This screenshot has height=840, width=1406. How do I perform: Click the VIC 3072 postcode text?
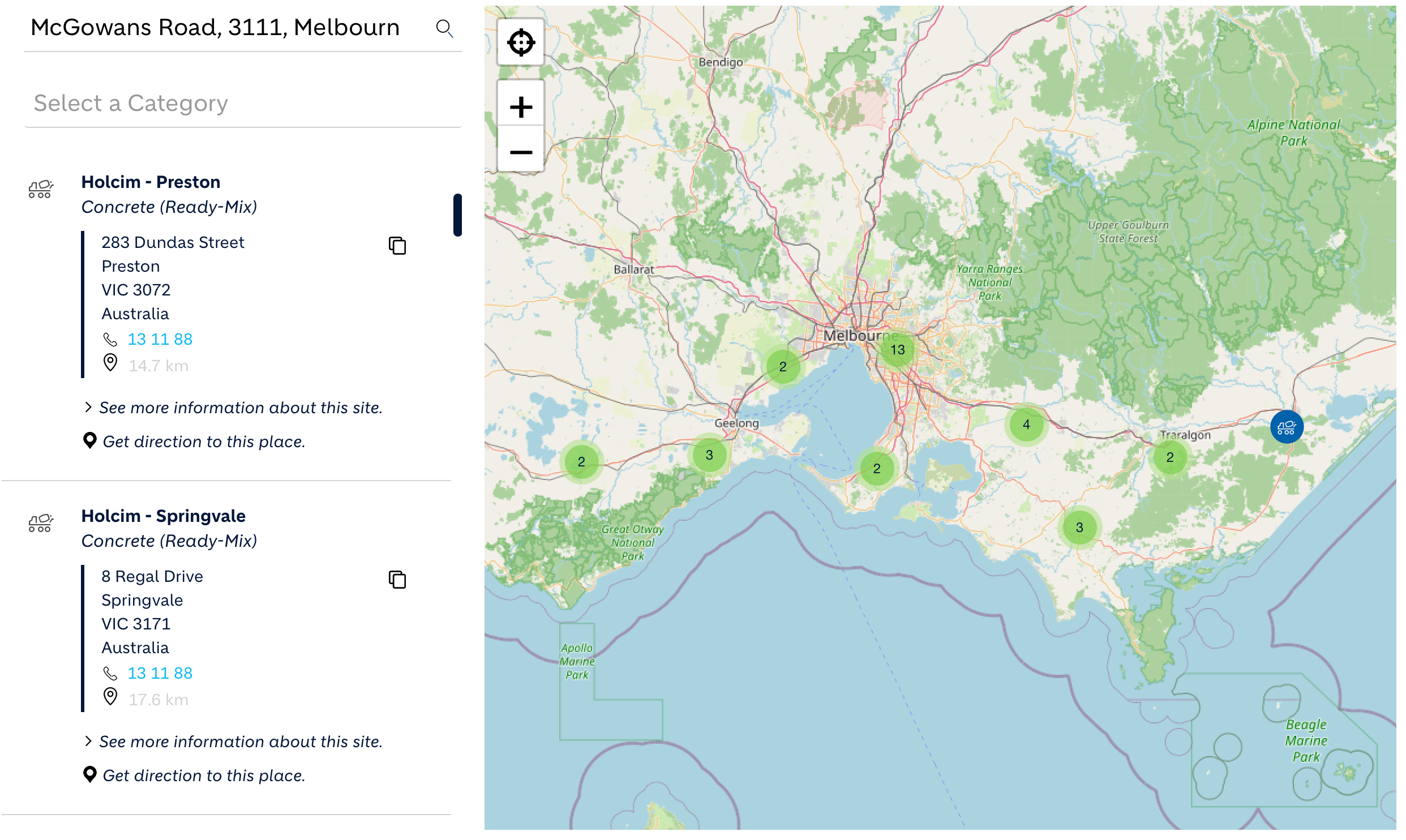[x=136, y=290]
